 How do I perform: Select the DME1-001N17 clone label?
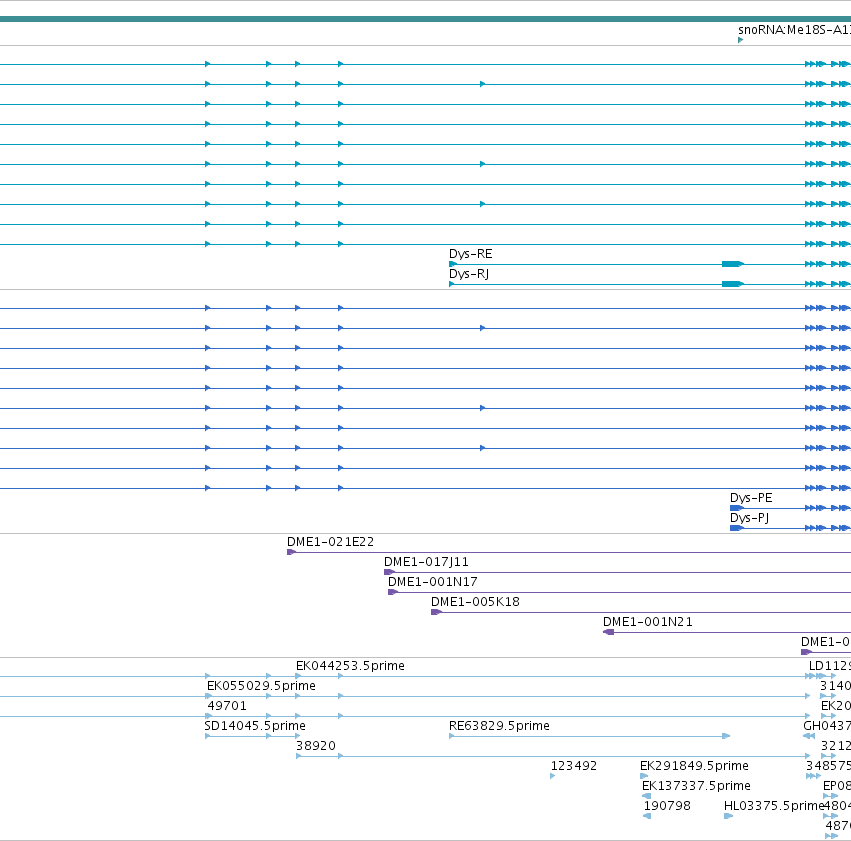click(x=433, y=582)
